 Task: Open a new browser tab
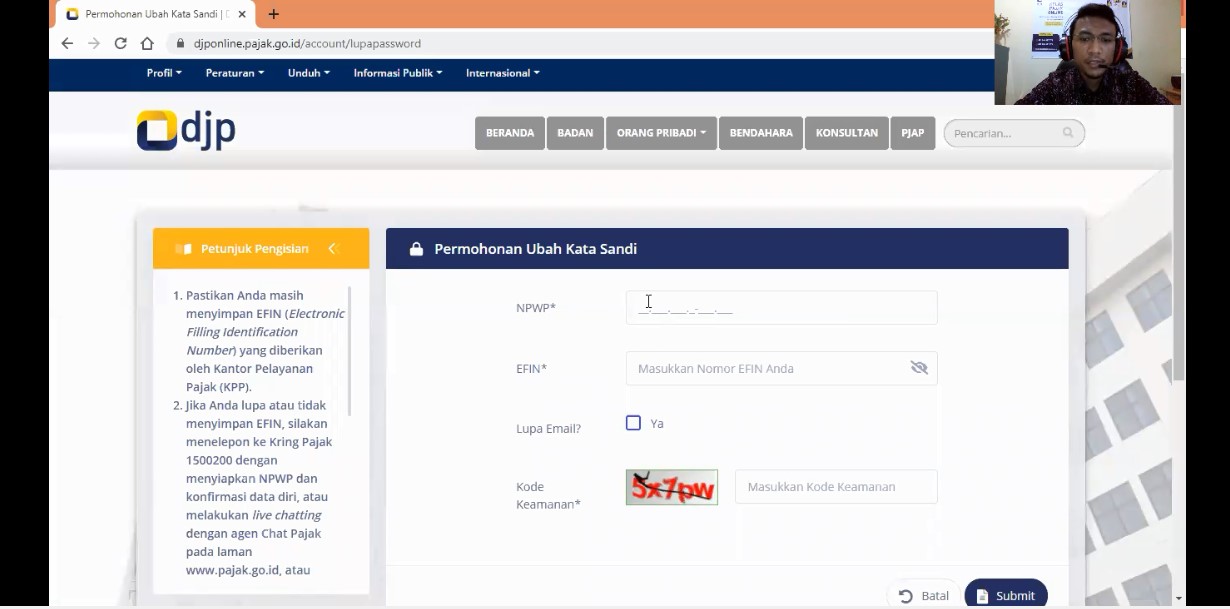point(273,14)
